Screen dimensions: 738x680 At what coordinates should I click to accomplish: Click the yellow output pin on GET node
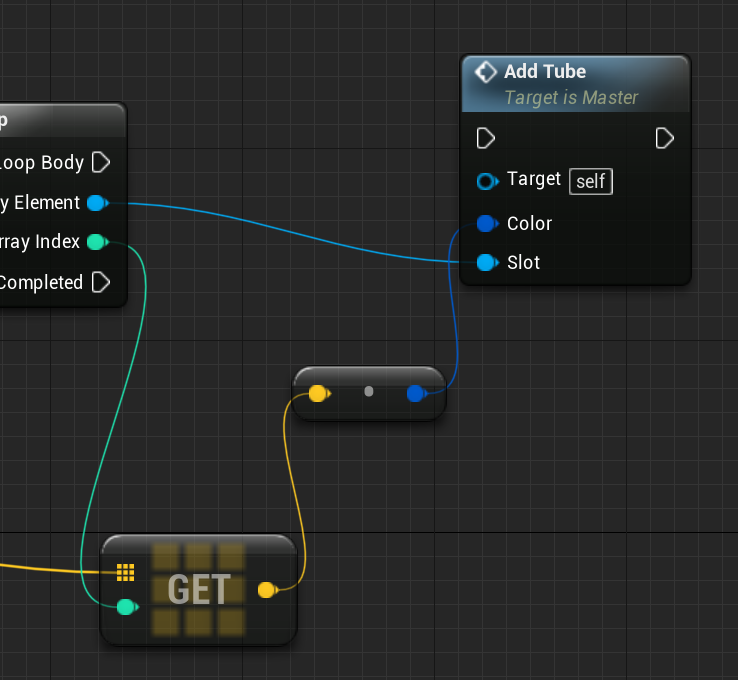click(268, 590)
